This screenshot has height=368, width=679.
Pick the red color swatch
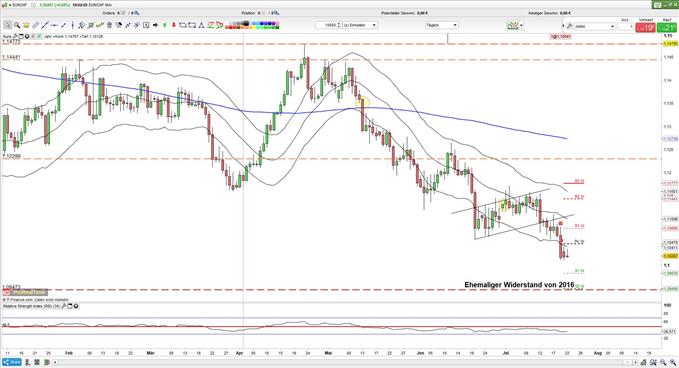click(230, 27)
